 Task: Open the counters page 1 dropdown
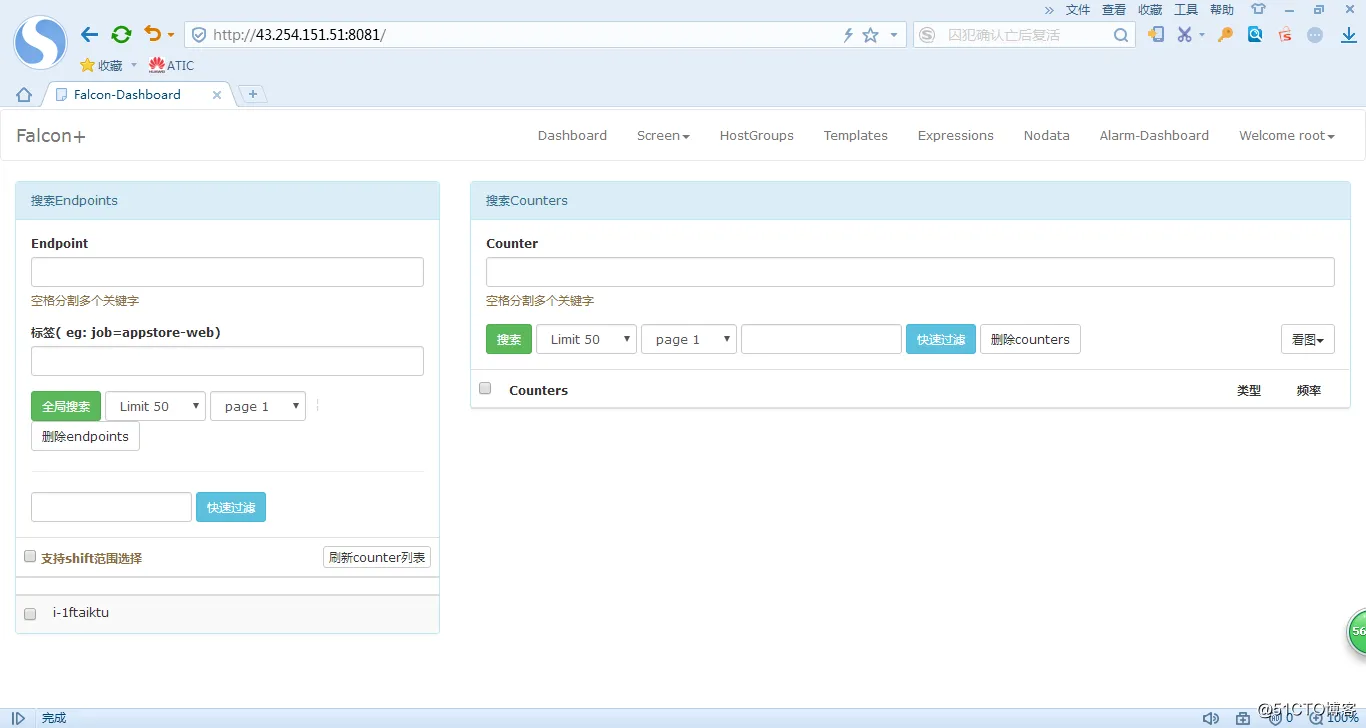click(689, 339)
